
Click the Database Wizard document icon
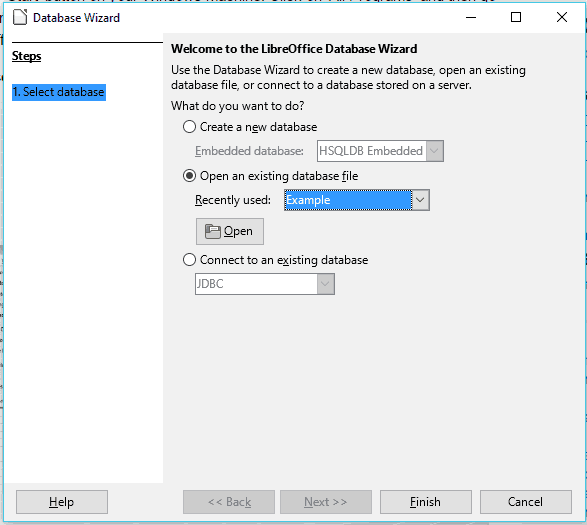[20, 17]
